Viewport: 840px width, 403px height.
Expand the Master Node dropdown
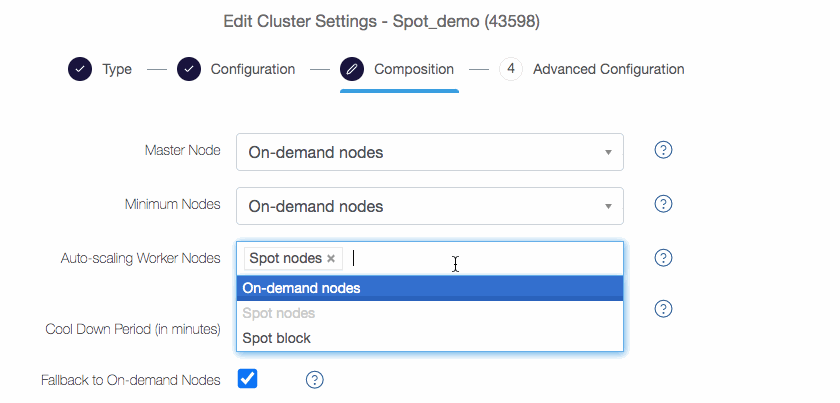click(x=430, y=152)
